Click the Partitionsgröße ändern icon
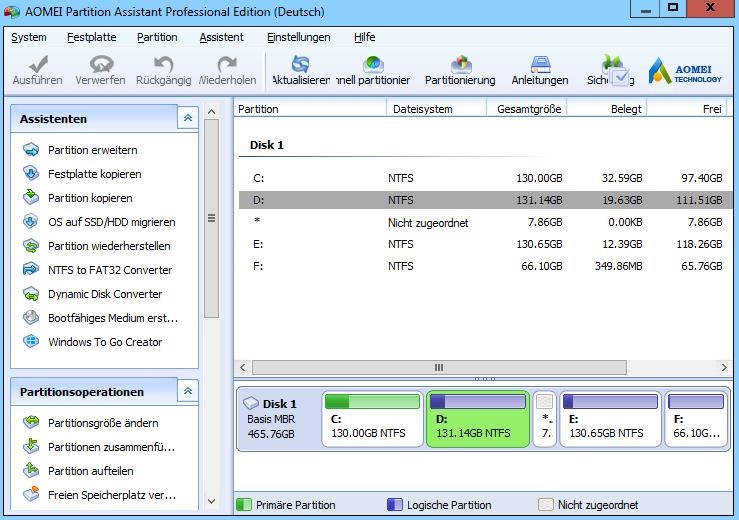 (31, 422)
